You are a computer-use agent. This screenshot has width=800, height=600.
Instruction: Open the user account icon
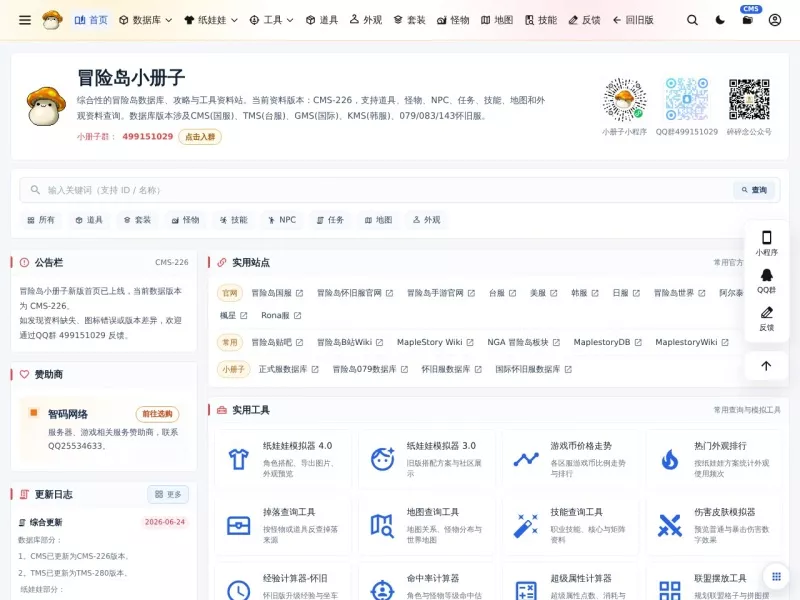coord(774,20)
